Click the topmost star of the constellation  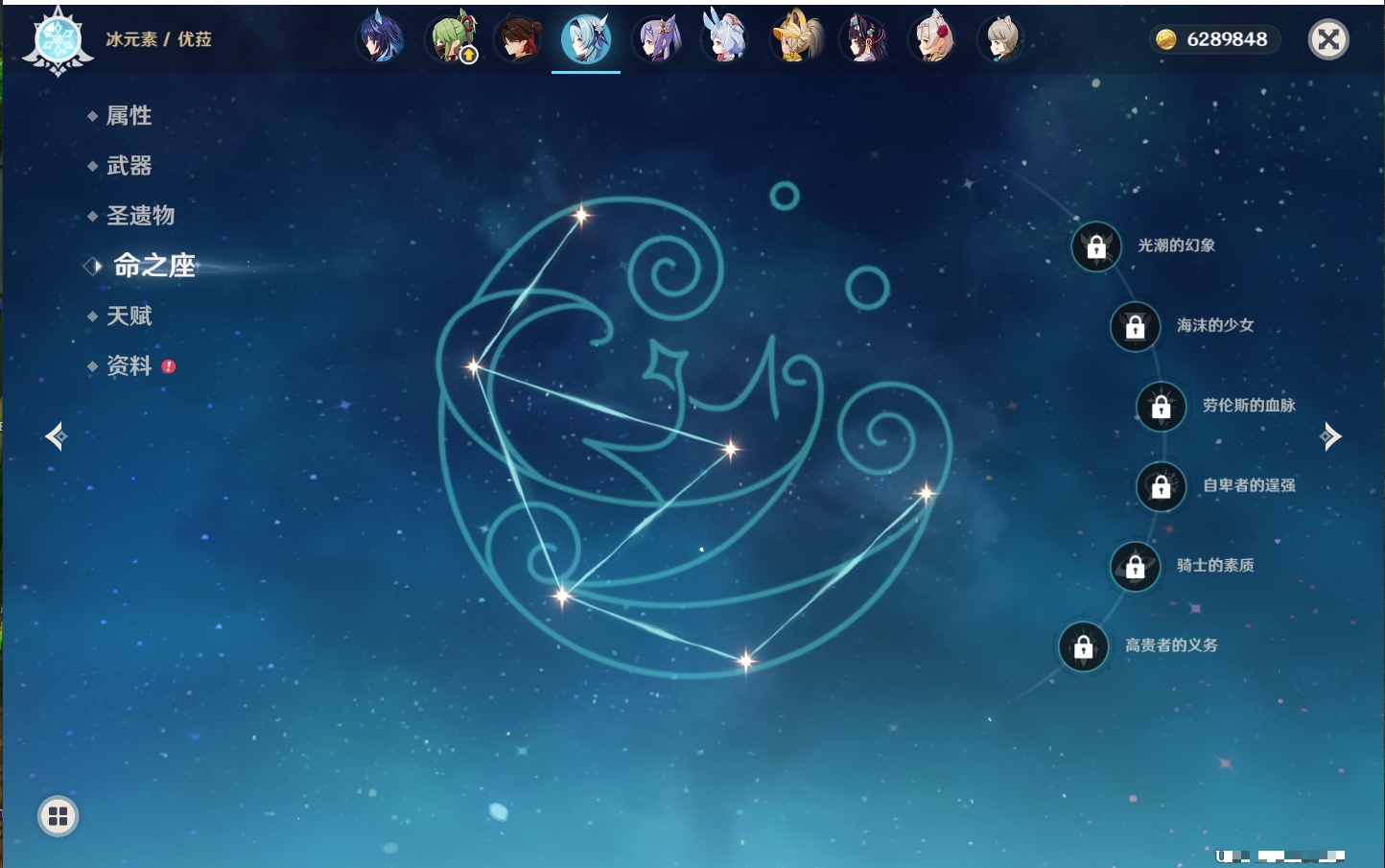580,216
